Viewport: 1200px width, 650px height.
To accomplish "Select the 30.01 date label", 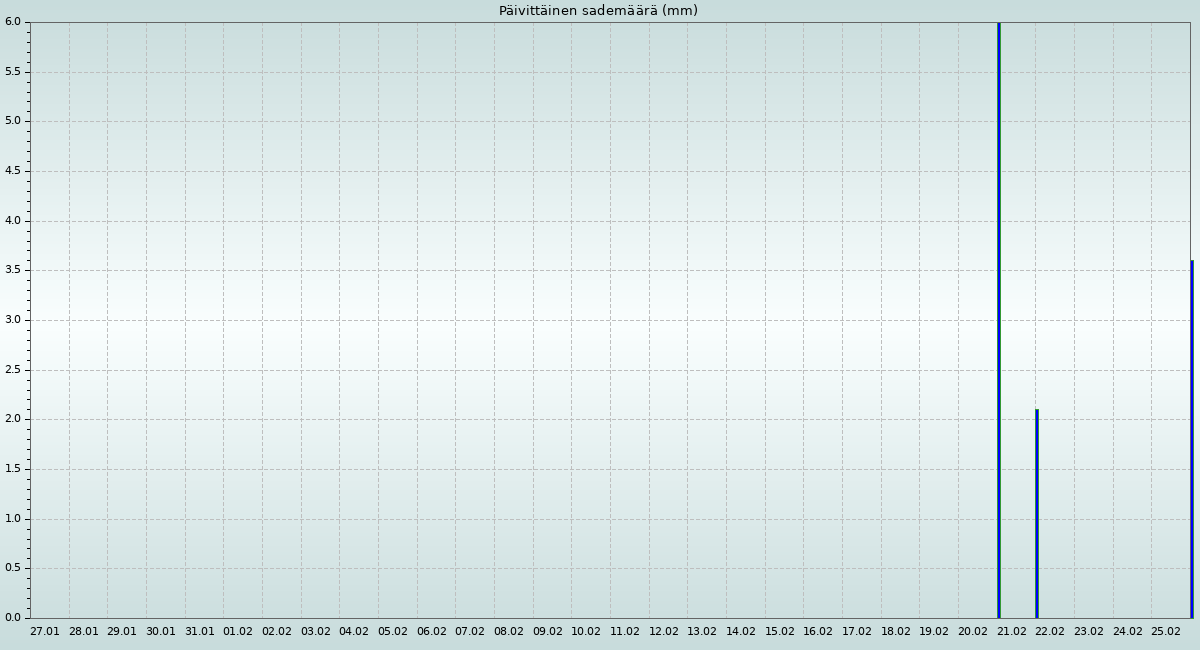I will click(x=161, y=632).
